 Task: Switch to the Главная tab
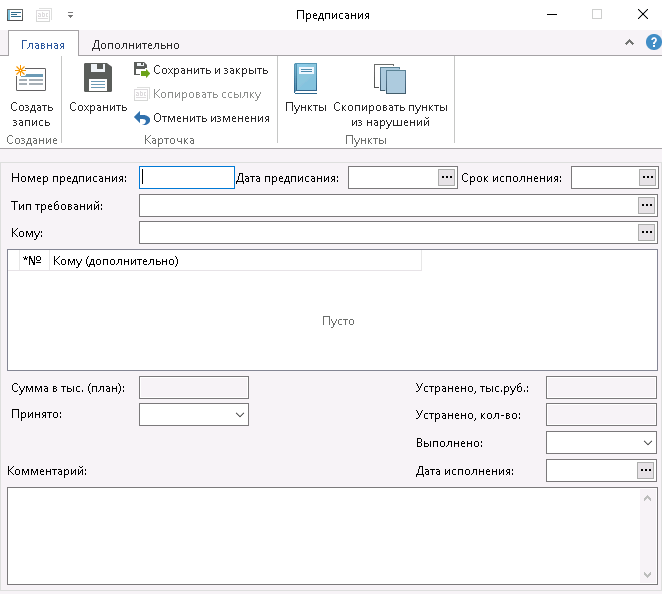pyautogui.click(x=43, y=45)
